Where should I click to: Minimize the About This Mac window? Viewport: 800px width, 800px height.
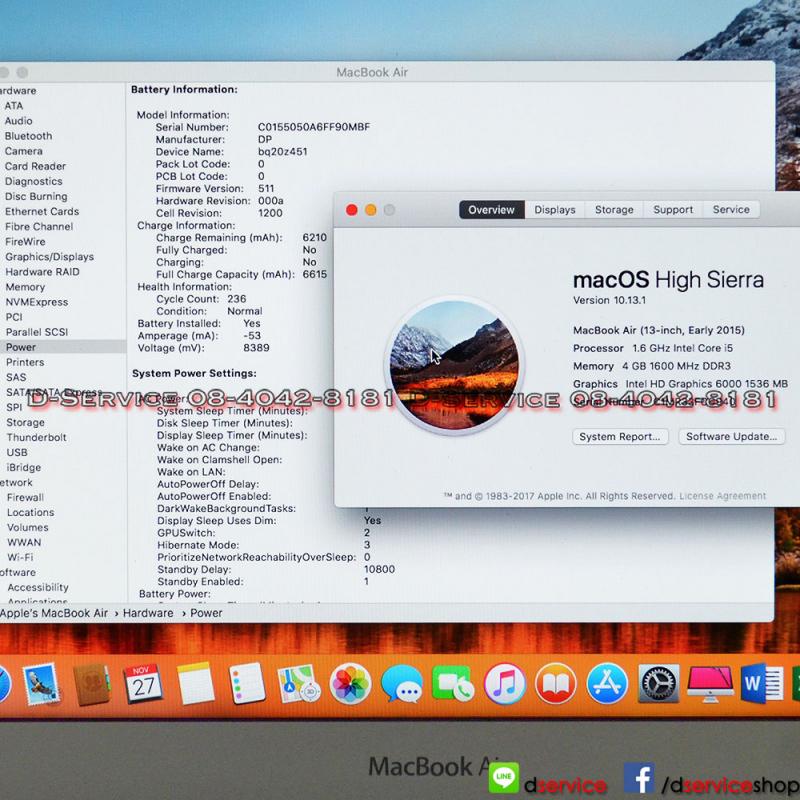click(370, 210)
